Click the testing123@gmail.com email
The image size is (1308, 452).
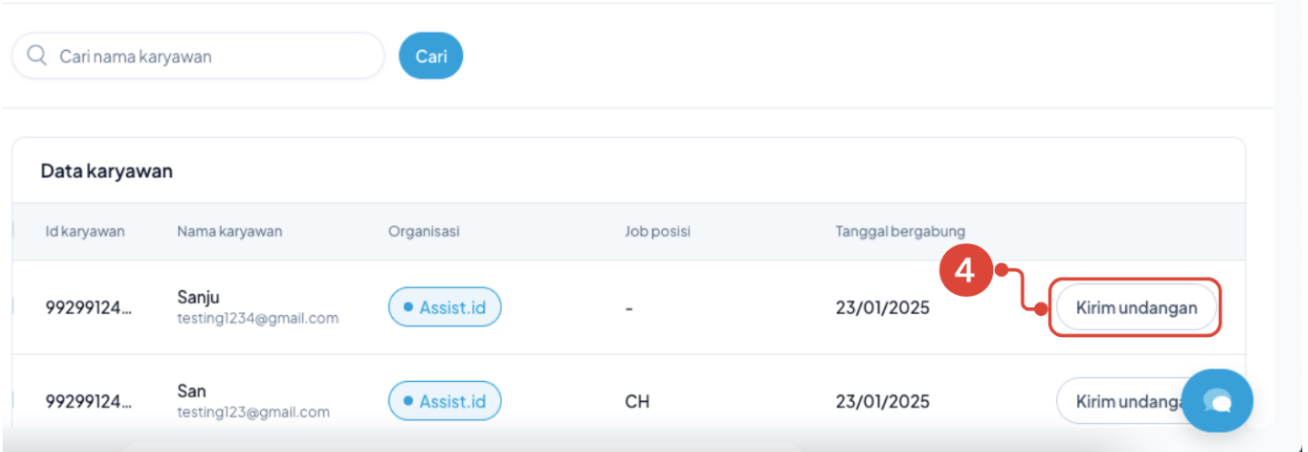click(253, 412)
